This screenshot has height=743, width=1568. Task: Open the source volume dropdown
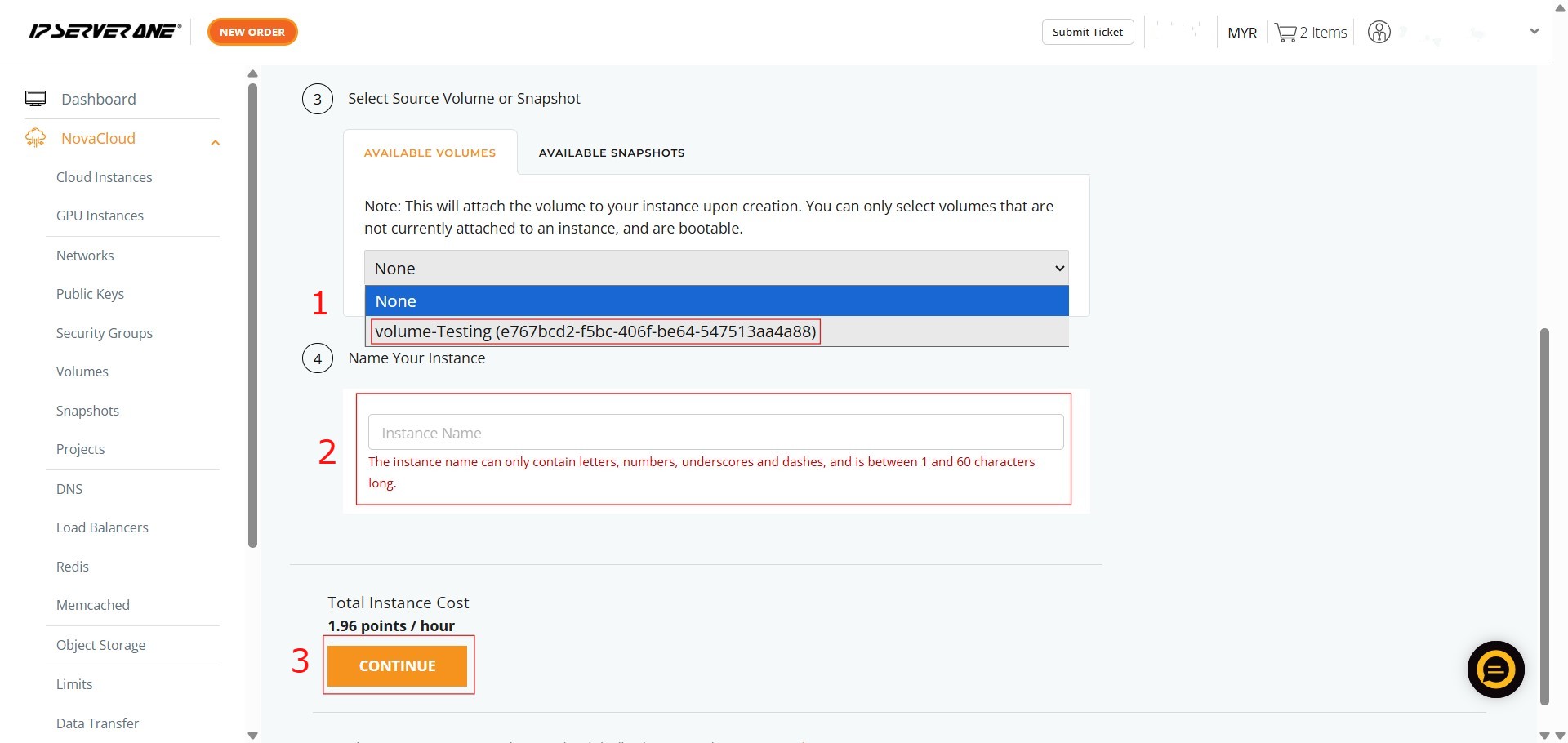[716, 269]
